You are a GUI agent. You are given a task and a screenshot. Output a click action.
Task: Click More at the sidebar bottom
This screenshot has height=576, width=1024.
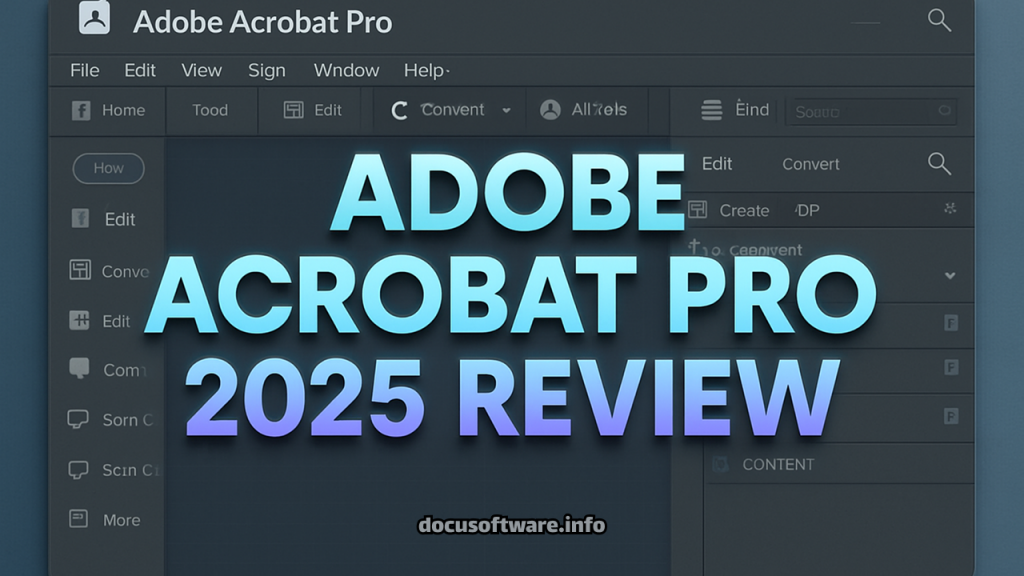click(x=121, y=520)
